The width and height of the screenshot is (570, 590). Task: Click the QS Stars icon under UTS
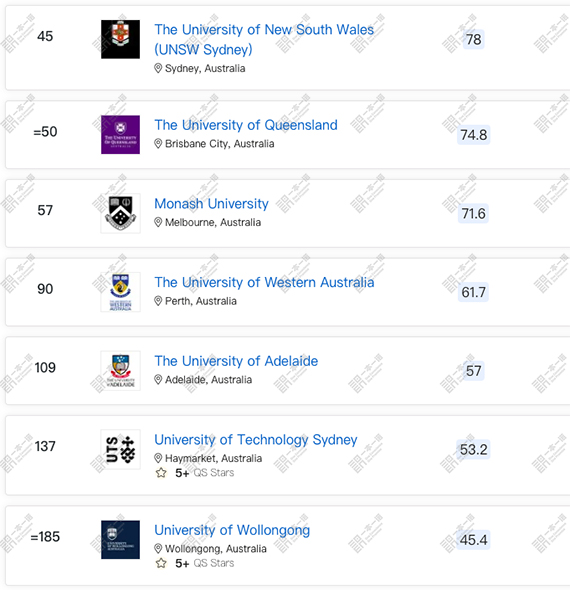coord(161,473)
